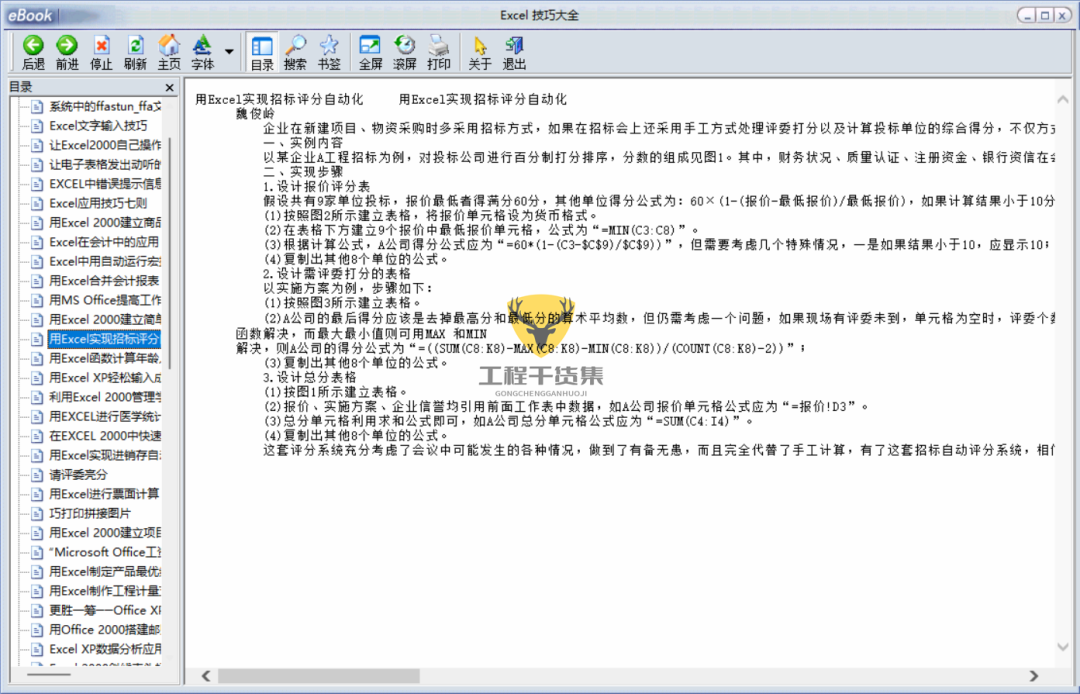Go forward with the 前进 button

coord(67,53)
